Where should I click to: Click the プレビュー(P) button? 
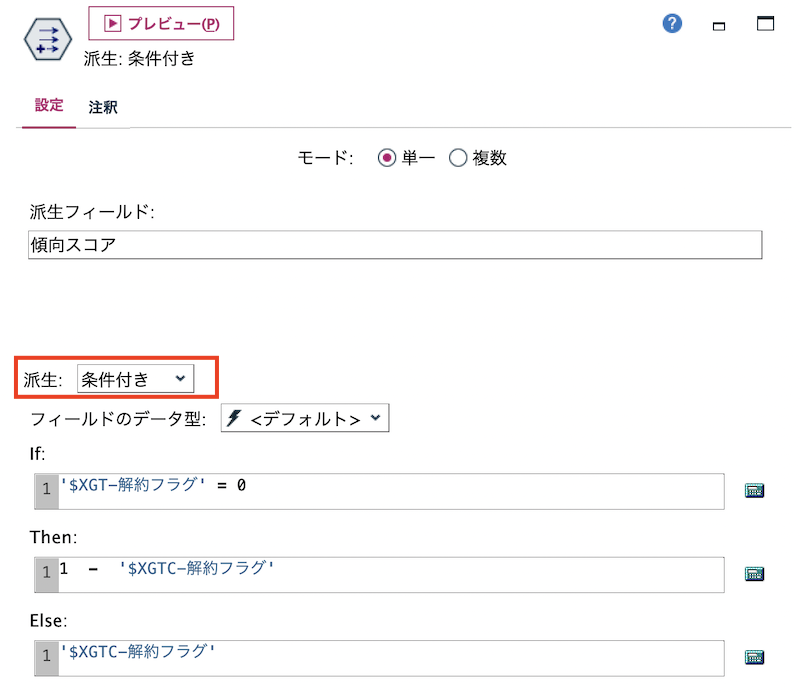(x=162, y=23)
